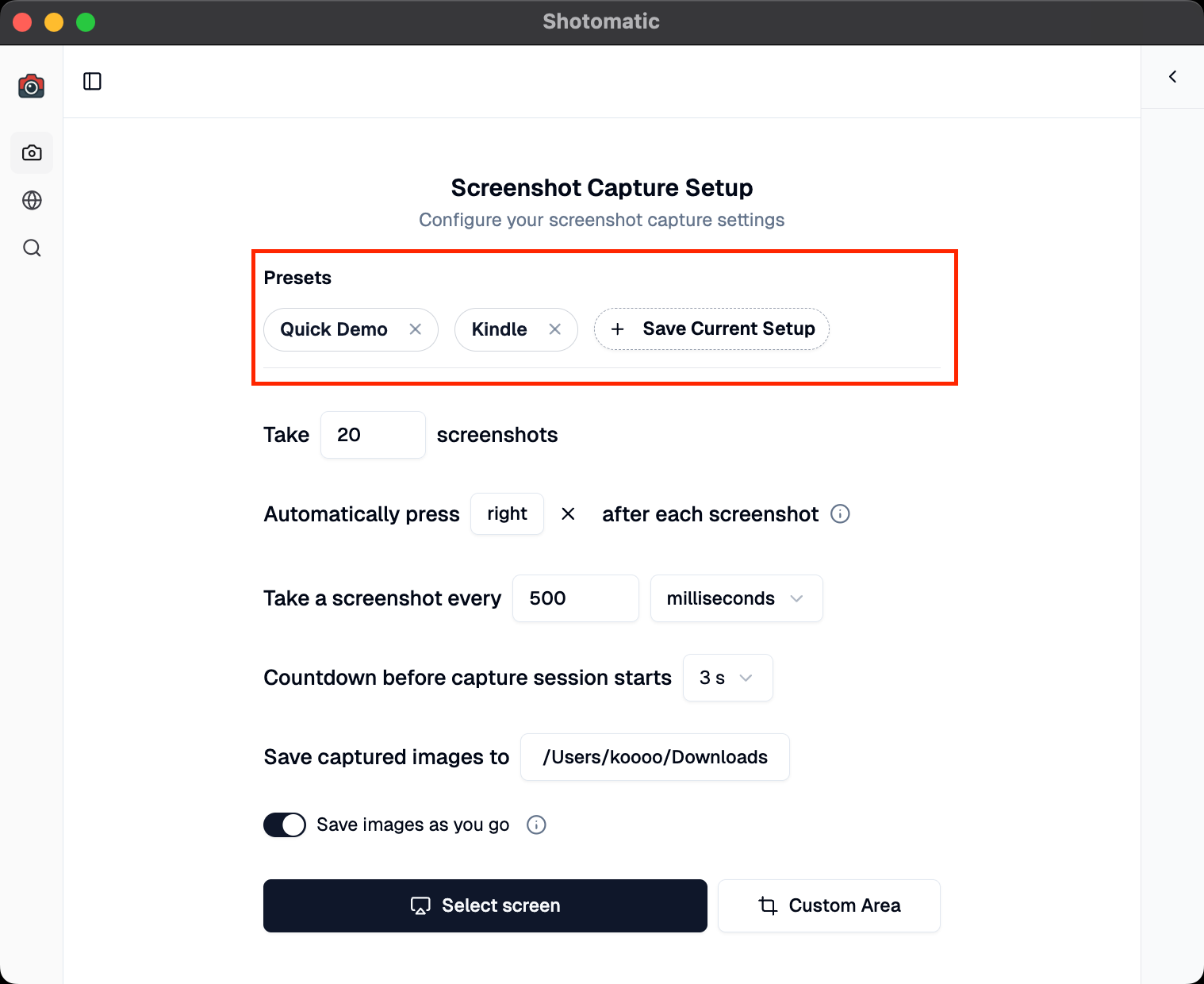
Task: Disable Save images as you go
Action: [284, 824]
